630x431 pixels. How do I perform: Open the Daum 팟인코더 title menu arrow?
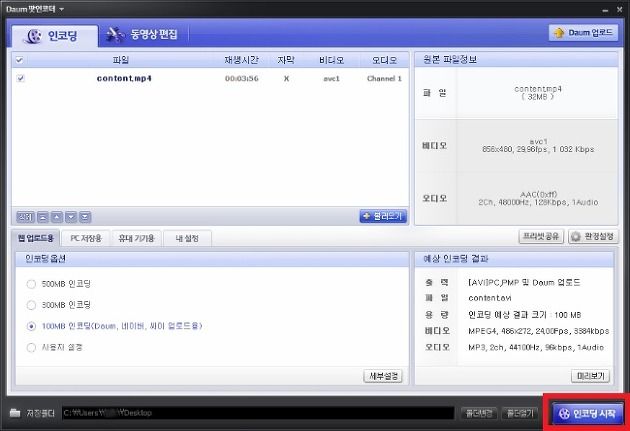point(61,9)
